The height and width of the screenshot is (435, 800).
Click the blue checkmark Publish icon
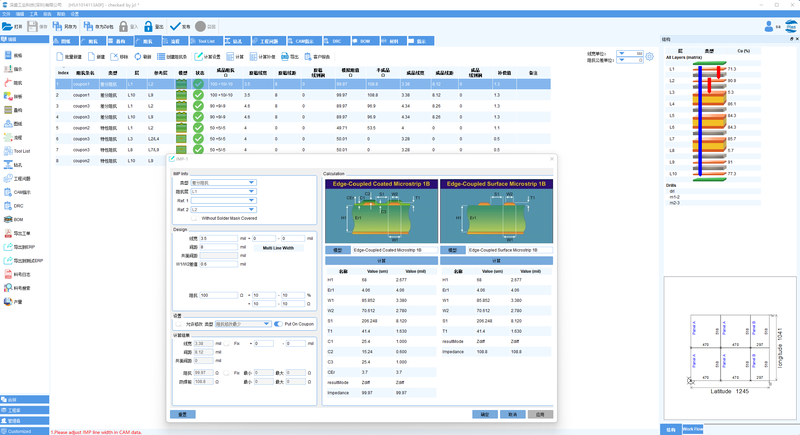175,26
